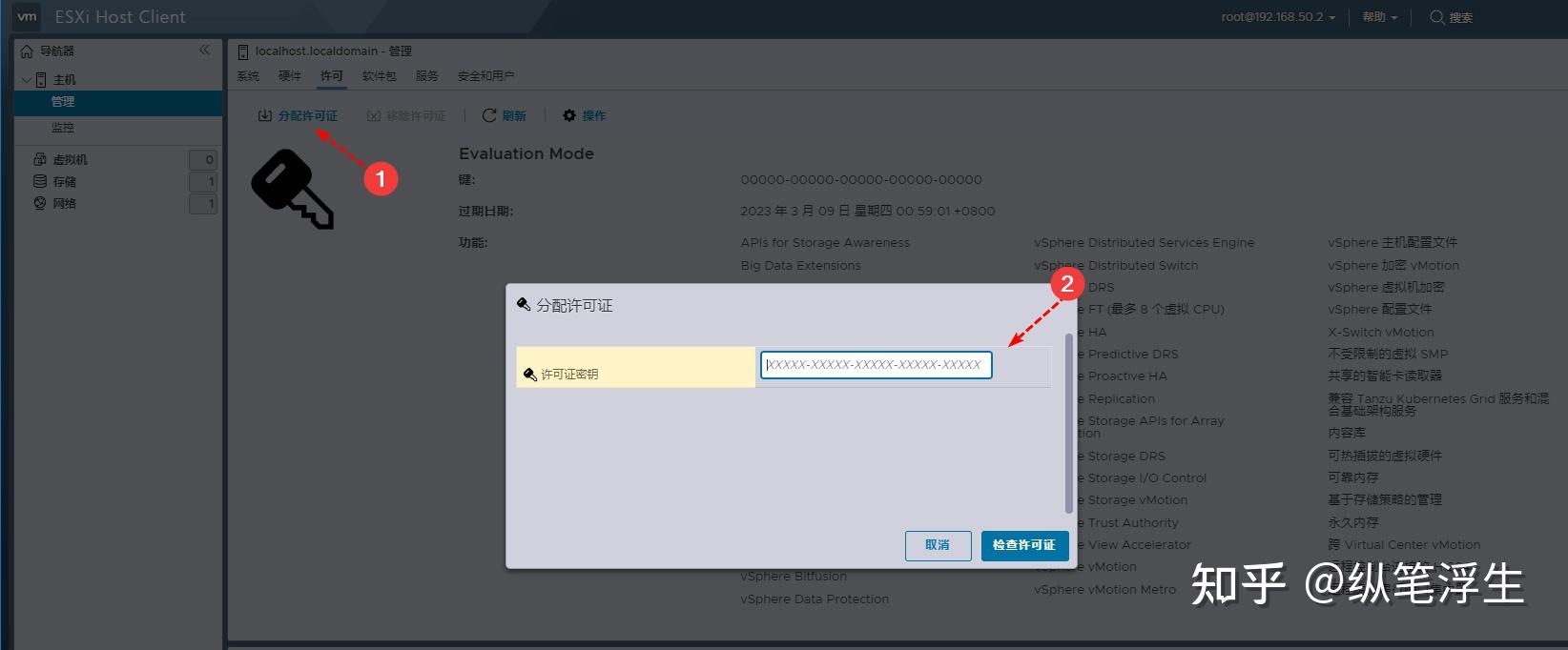The image size is (1568, 650).
Task: Click the host server icon in navigator
Action: click(41, 80)
